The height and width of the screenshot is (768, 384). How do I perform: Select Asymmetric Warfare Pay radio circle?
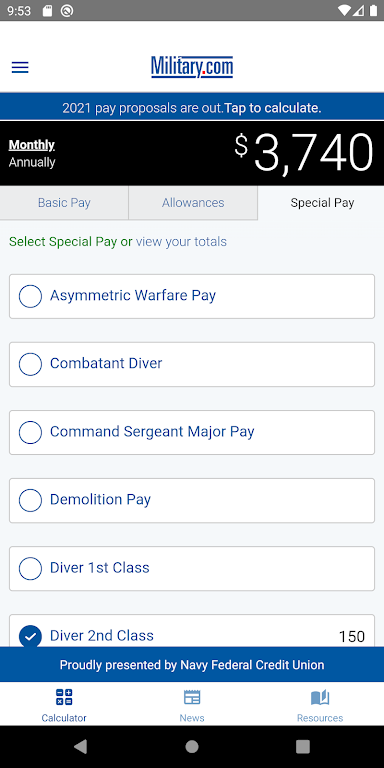30,296
